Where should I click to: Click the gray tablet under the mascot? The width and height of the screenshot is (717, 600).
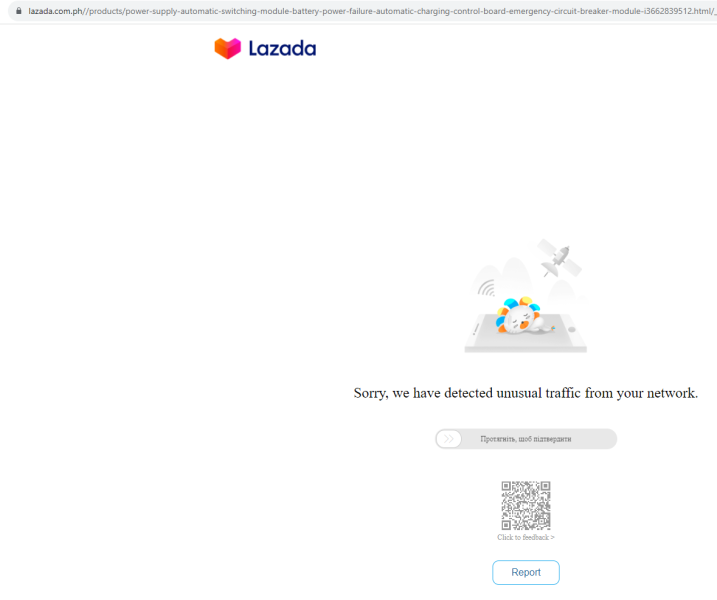(526, 334)
